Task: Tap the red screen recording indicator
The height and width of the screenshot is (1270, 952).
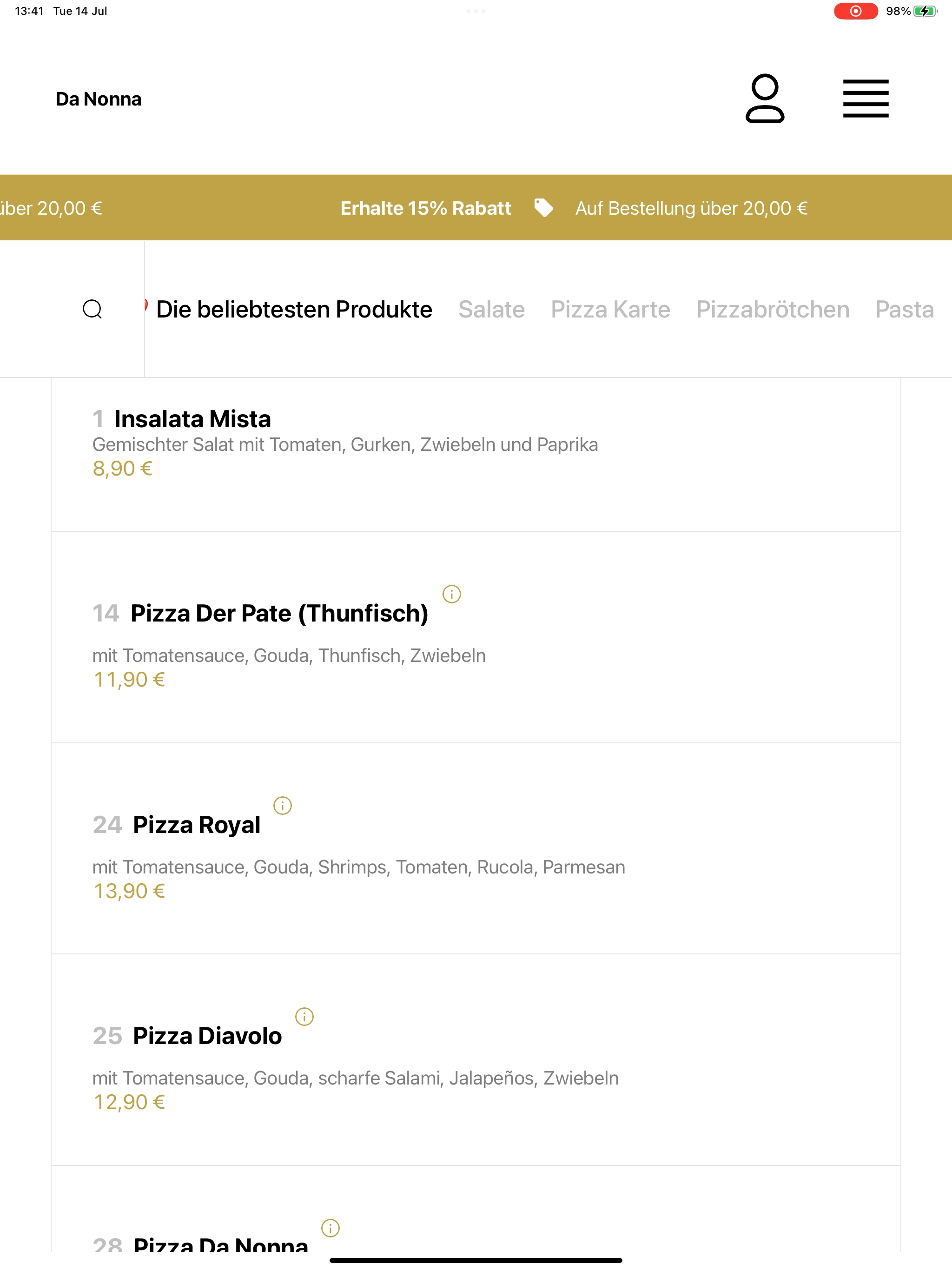Action: (855, 12)
